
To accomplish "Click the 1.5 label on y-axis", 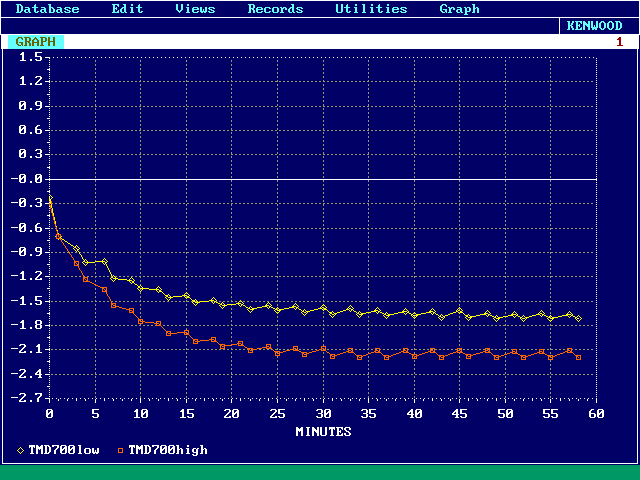I will pos(30,57).
